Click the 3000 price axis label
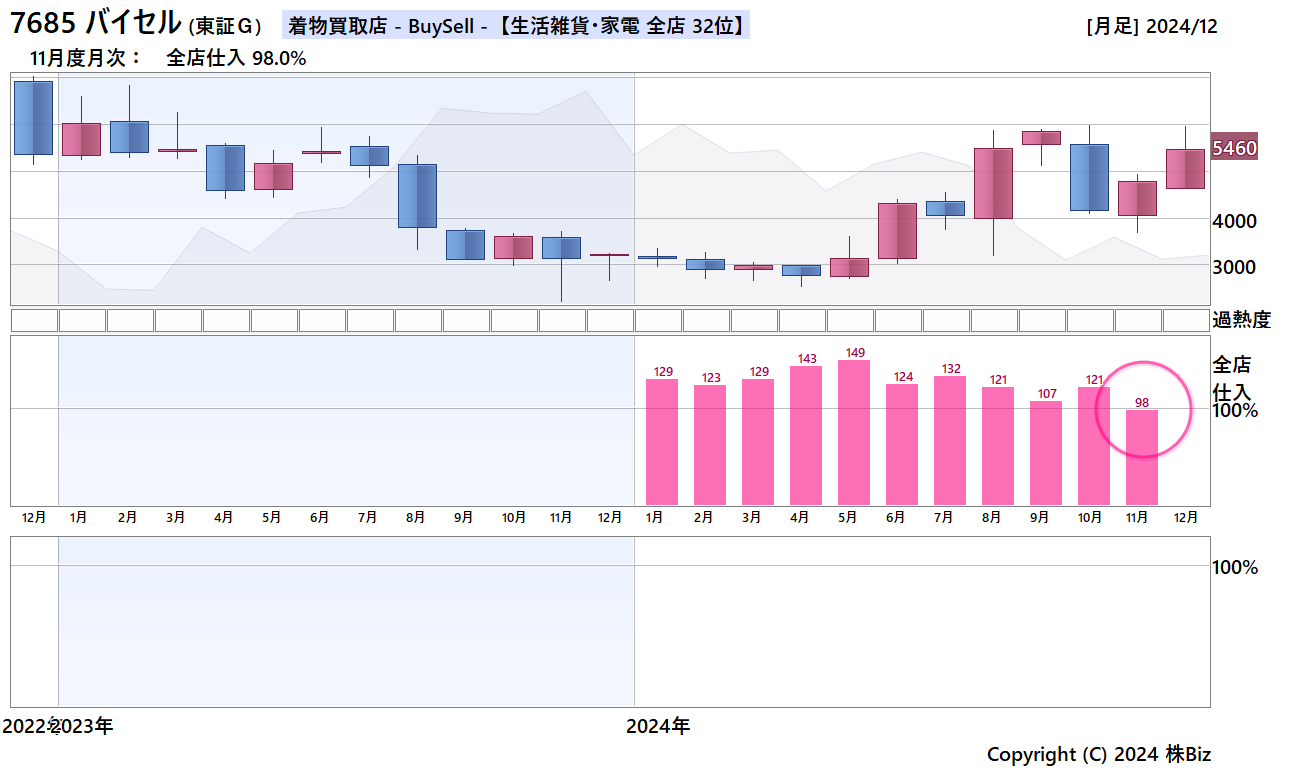This screenshot has width=1300, height=770. coord(1235,267)
